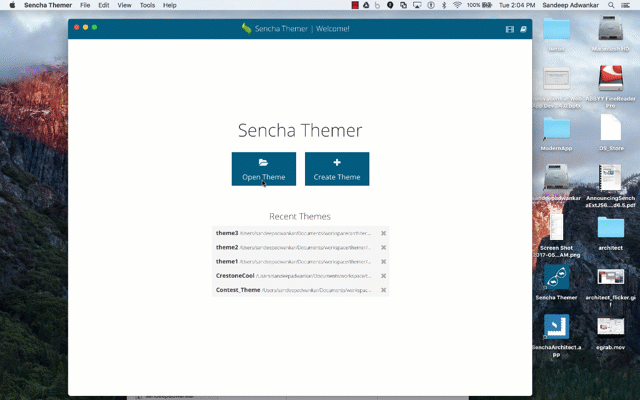Click the Sandeep Adwankar user name menu
640x400 pixels.
571,5
